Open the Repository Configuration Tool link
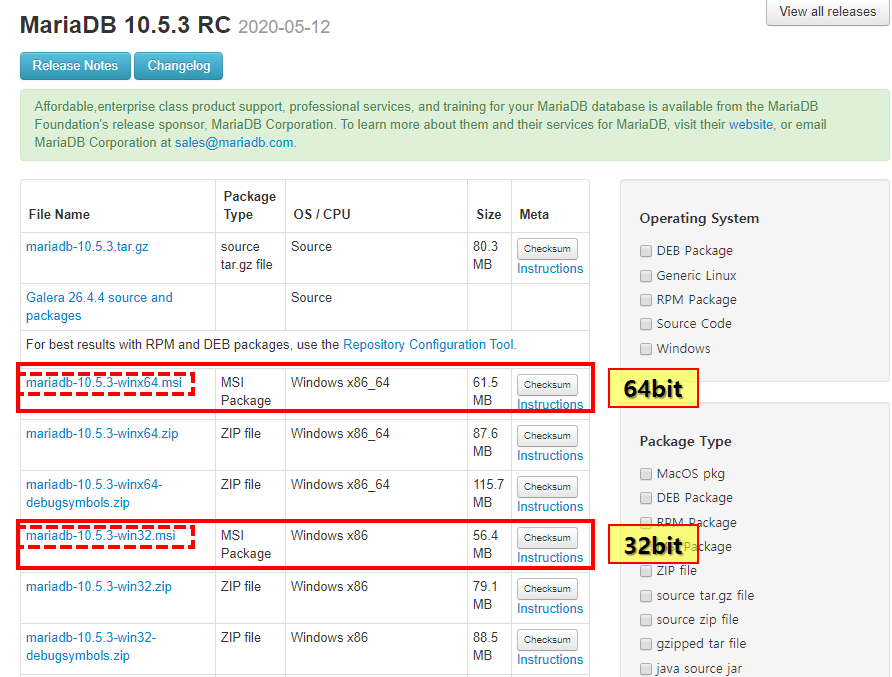Image resolution: width=892 pixels, height=677 pixels. [x=428, y=345]
